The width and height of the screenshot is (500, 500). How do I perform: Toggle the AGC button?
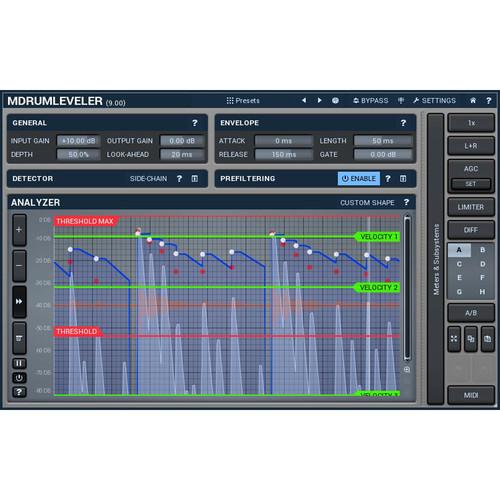click(471, 169)
